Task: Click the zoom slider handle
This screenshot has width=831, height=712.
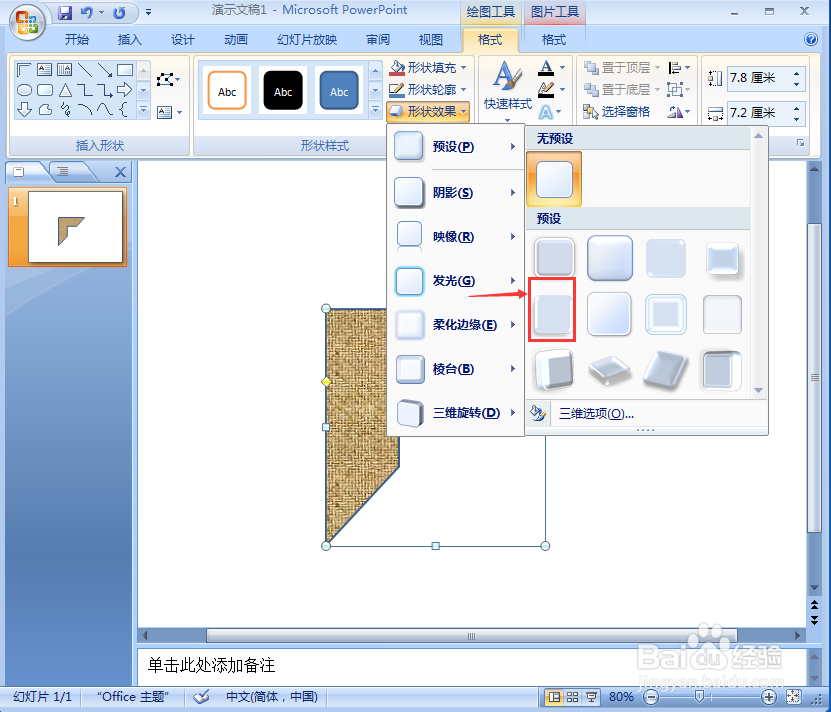Action: pyautogui.click(x=699, y=697)
